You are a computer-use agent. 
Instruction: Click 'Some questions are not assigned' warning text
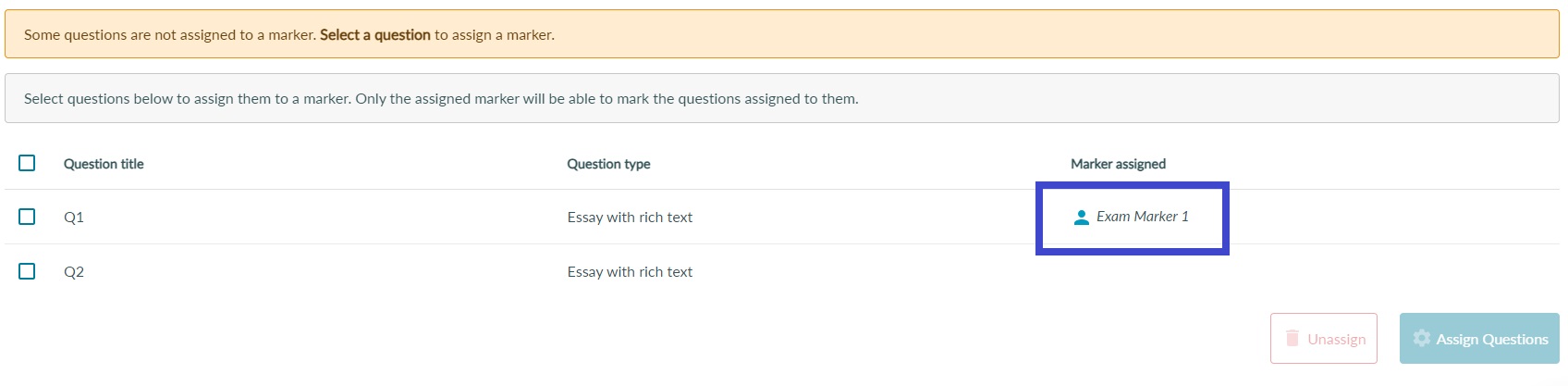tap(169, 35)
